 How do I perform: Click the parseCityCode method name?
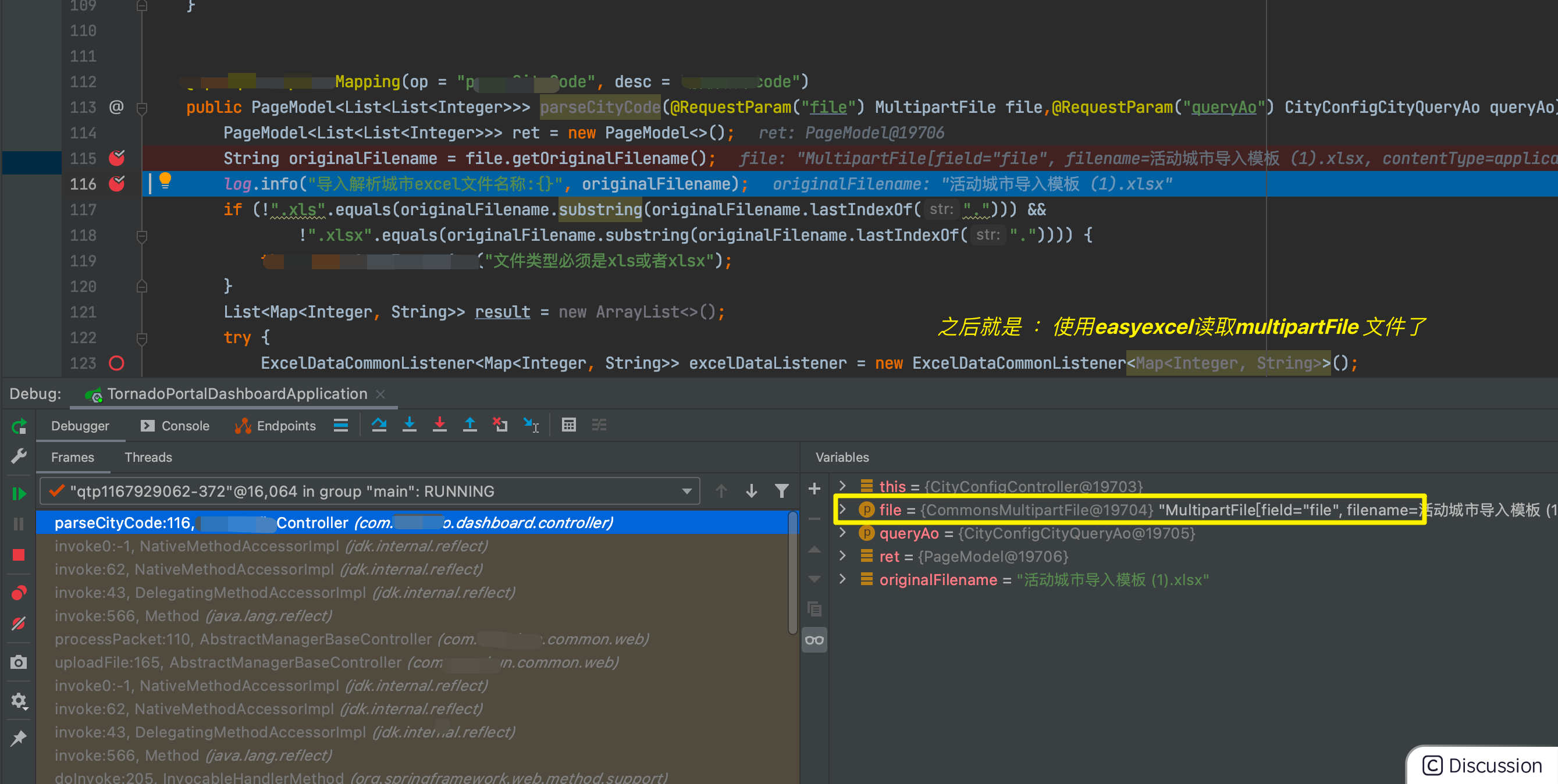tap(600, 107)
